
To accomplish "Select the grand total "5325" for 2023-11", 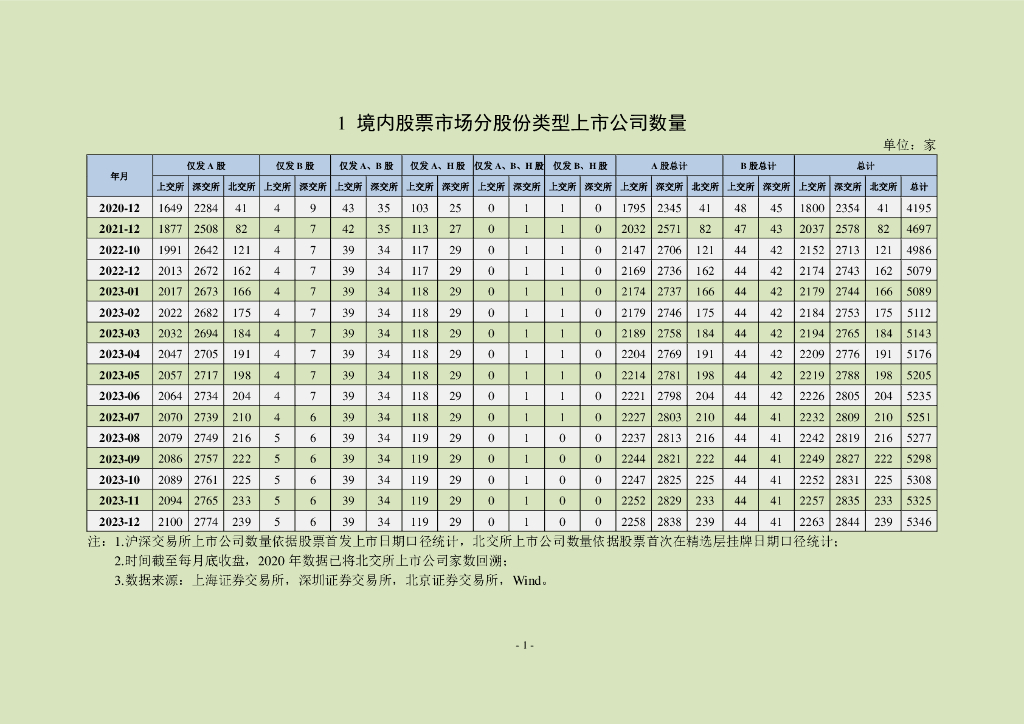I will click(x=919, y=501).
